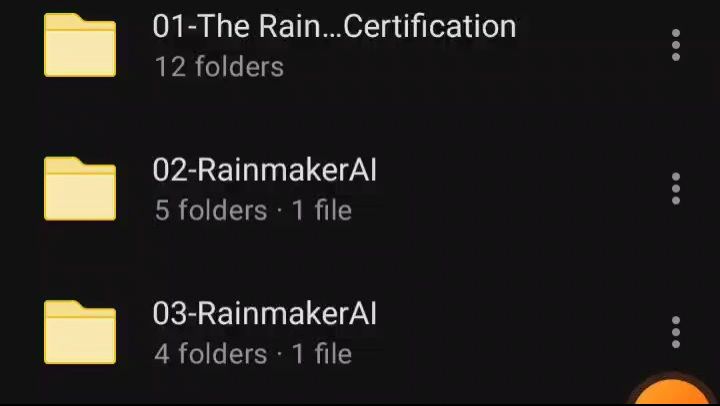
Task: Click "5 folders" under 02-RainmakerAI
Action: [x=211, y=210]
